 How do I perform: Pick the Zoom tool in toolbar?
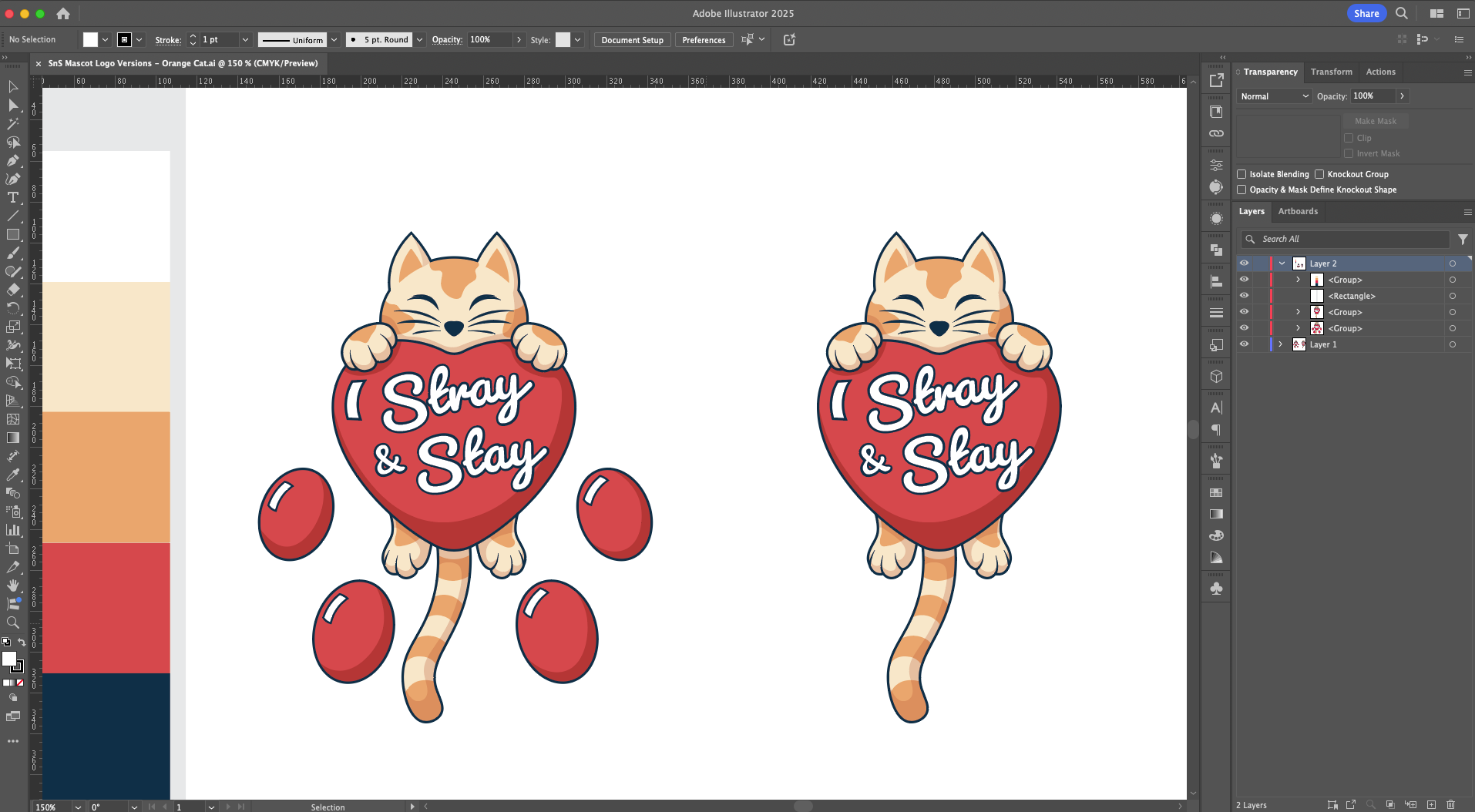point(13,622)
